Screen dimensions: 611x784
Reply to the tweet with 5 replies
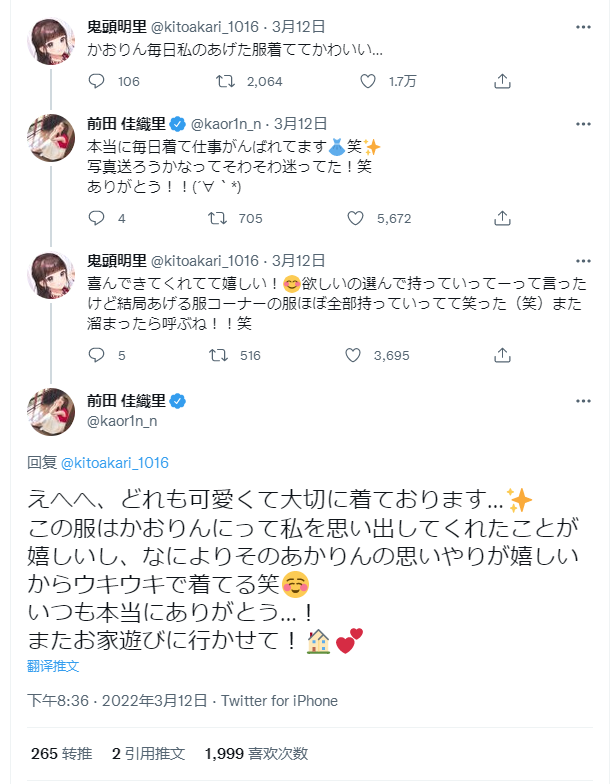[x=97, y=354]
